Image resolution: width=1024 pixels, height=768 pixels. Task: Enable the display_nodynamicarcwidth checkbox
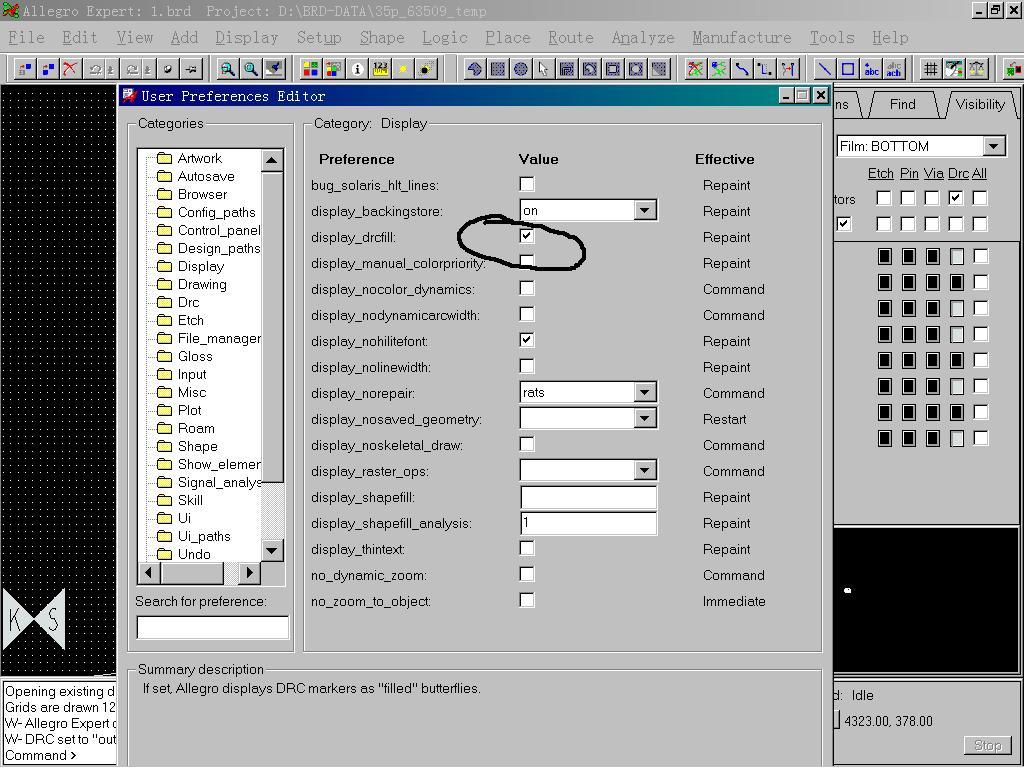[527, 314]
